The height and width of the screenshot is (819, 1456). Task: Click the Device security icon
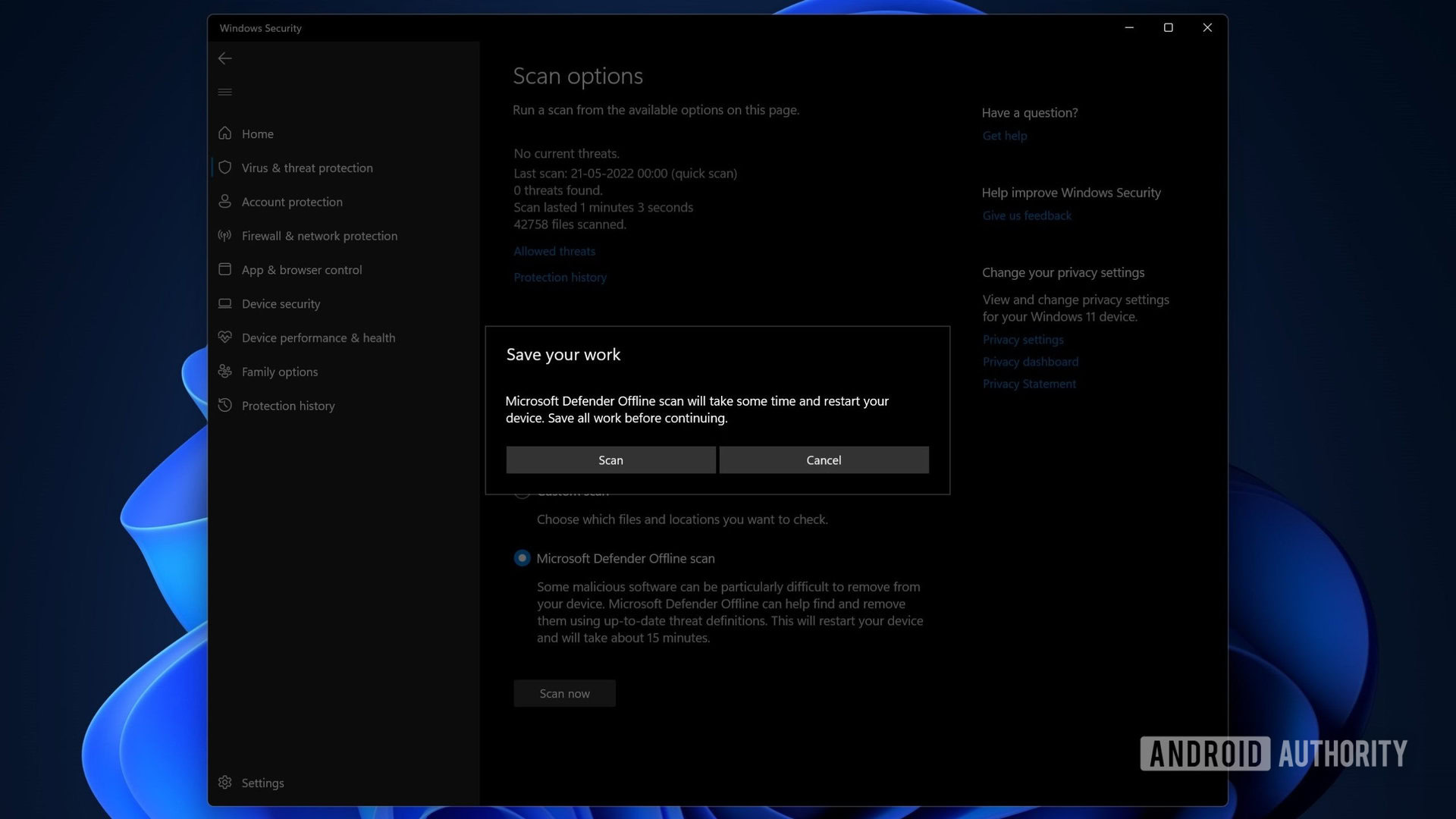click(x=225, y=303)
